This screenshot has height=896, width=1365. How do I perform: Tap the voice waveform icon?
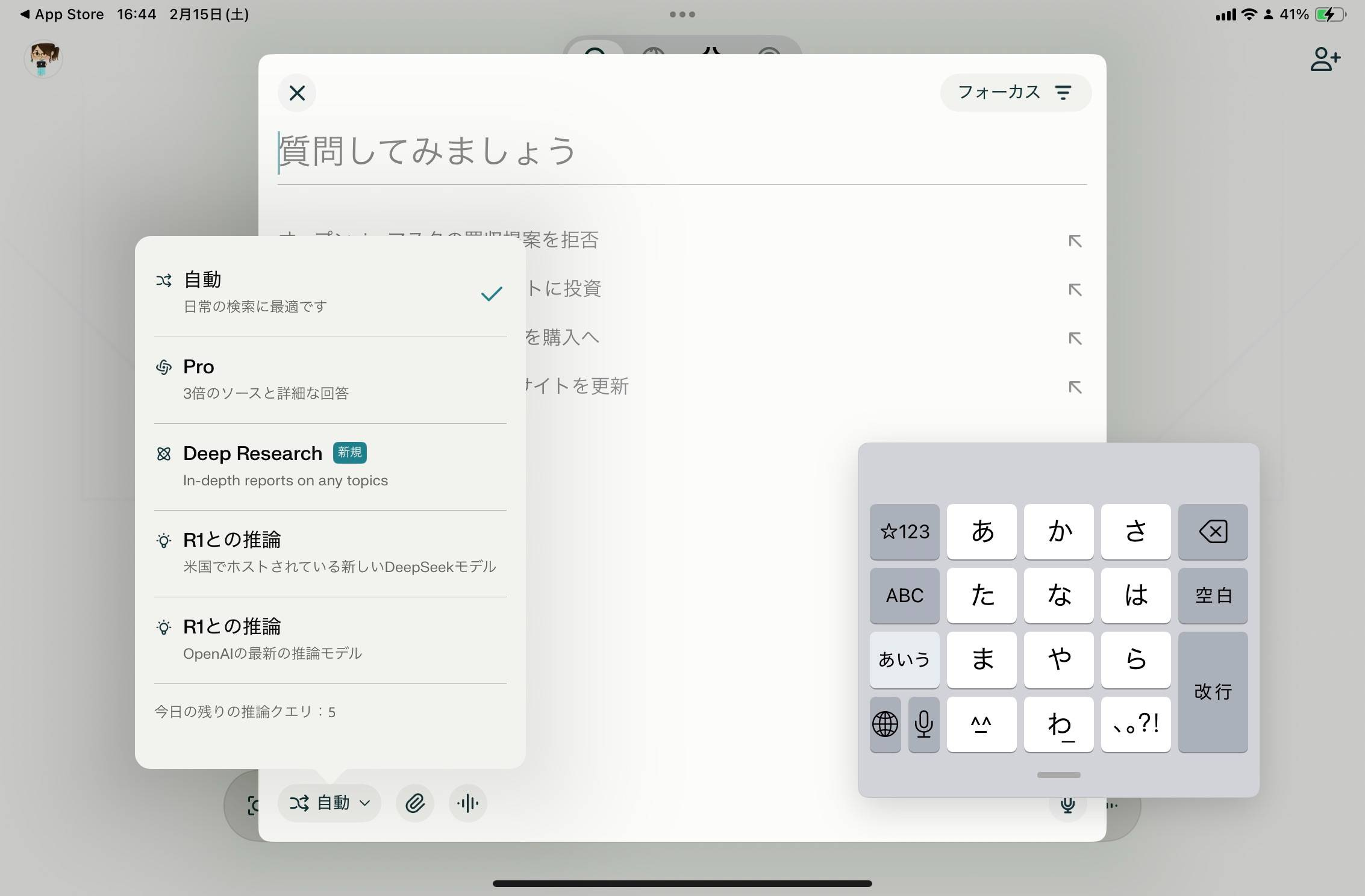(468, 803)
